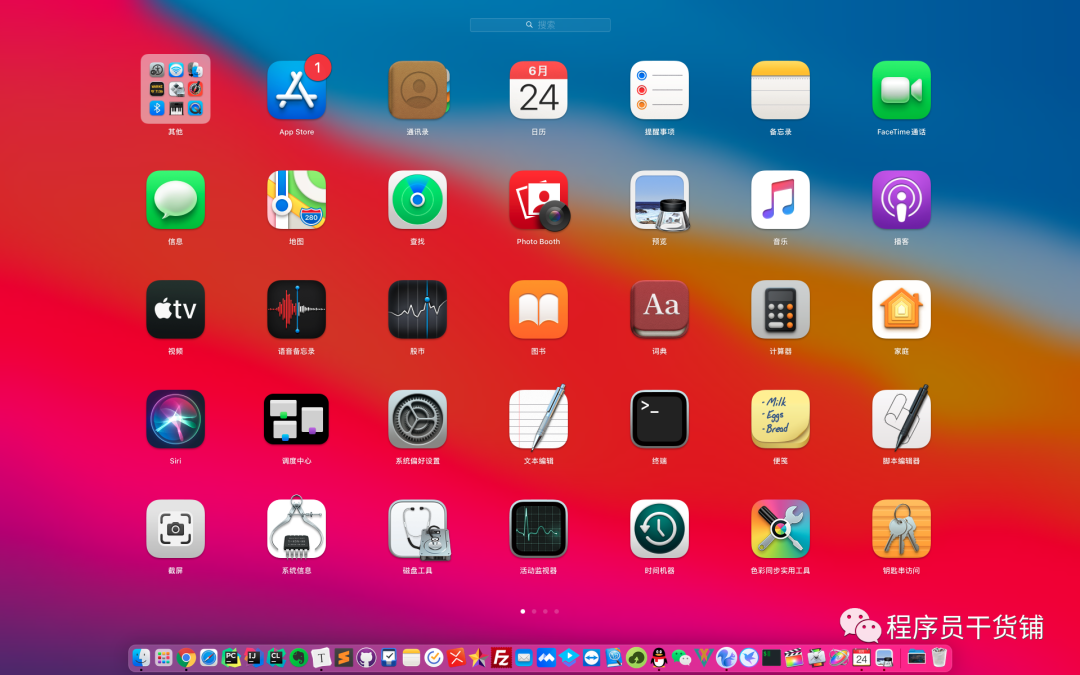1080x675 pixels.
Task: Open the Terminal (终端) app in Launchpad
Action: tap(659, 419)
